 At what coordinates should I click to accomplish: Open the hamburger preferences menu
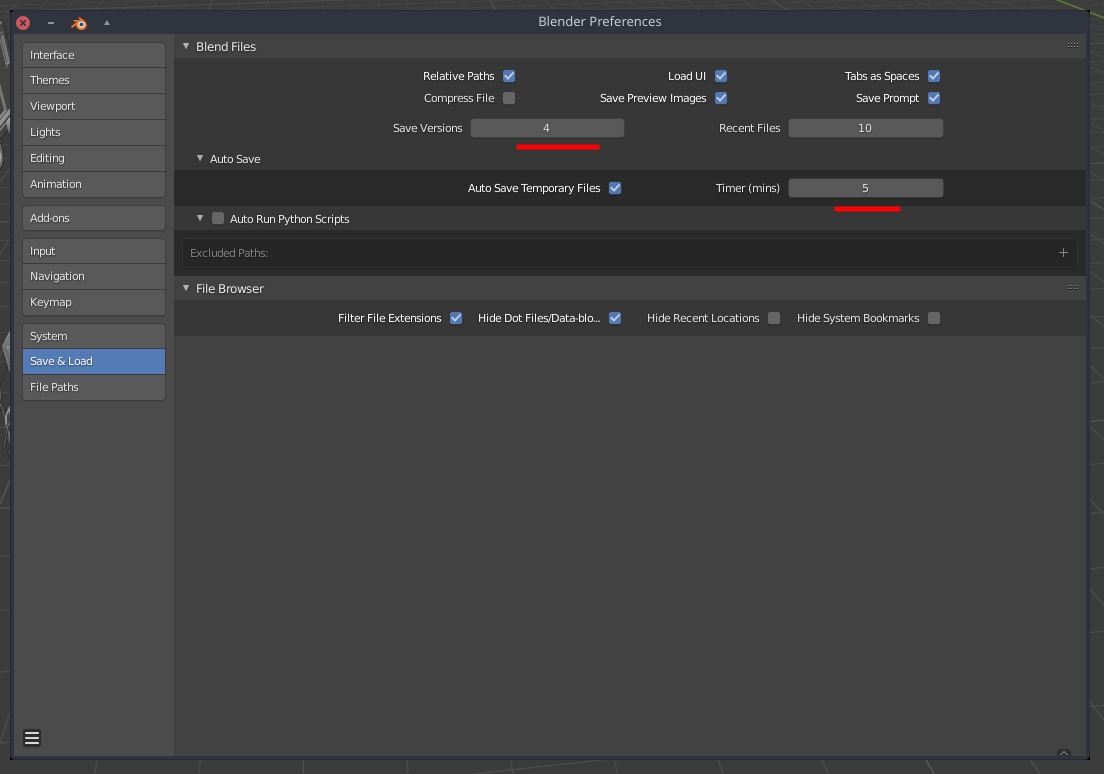pos(32,737)
